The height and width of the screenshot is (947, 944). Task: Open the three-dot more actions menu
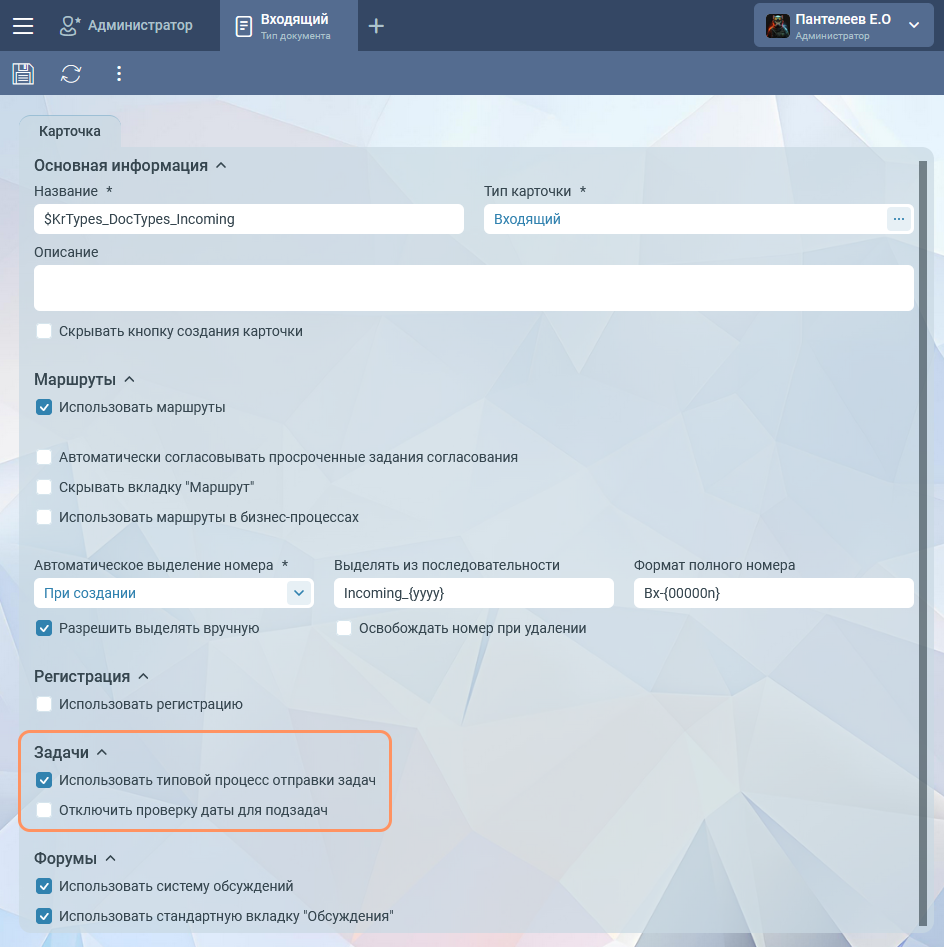point(119,74)
